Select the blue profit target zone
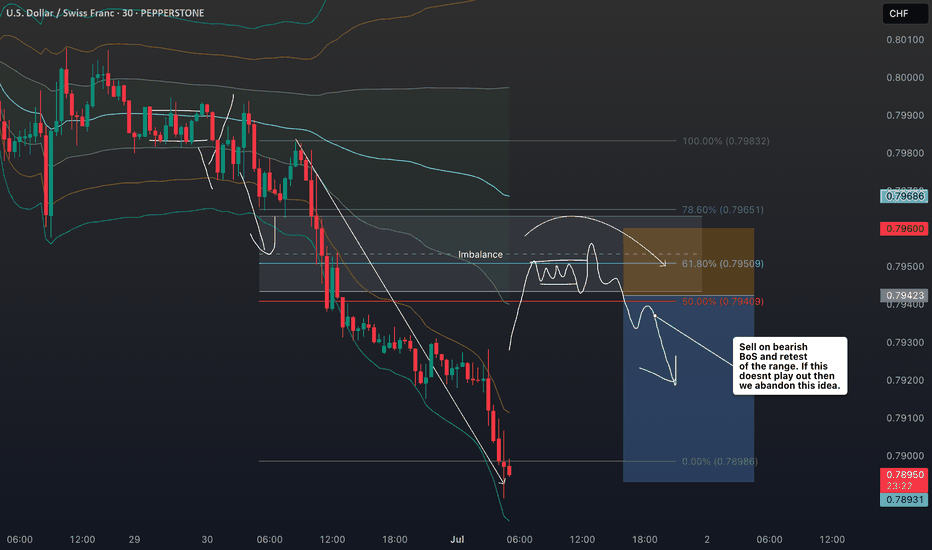Image resolution: width=932 pixels, height=550 pixels. click(688, 389)
